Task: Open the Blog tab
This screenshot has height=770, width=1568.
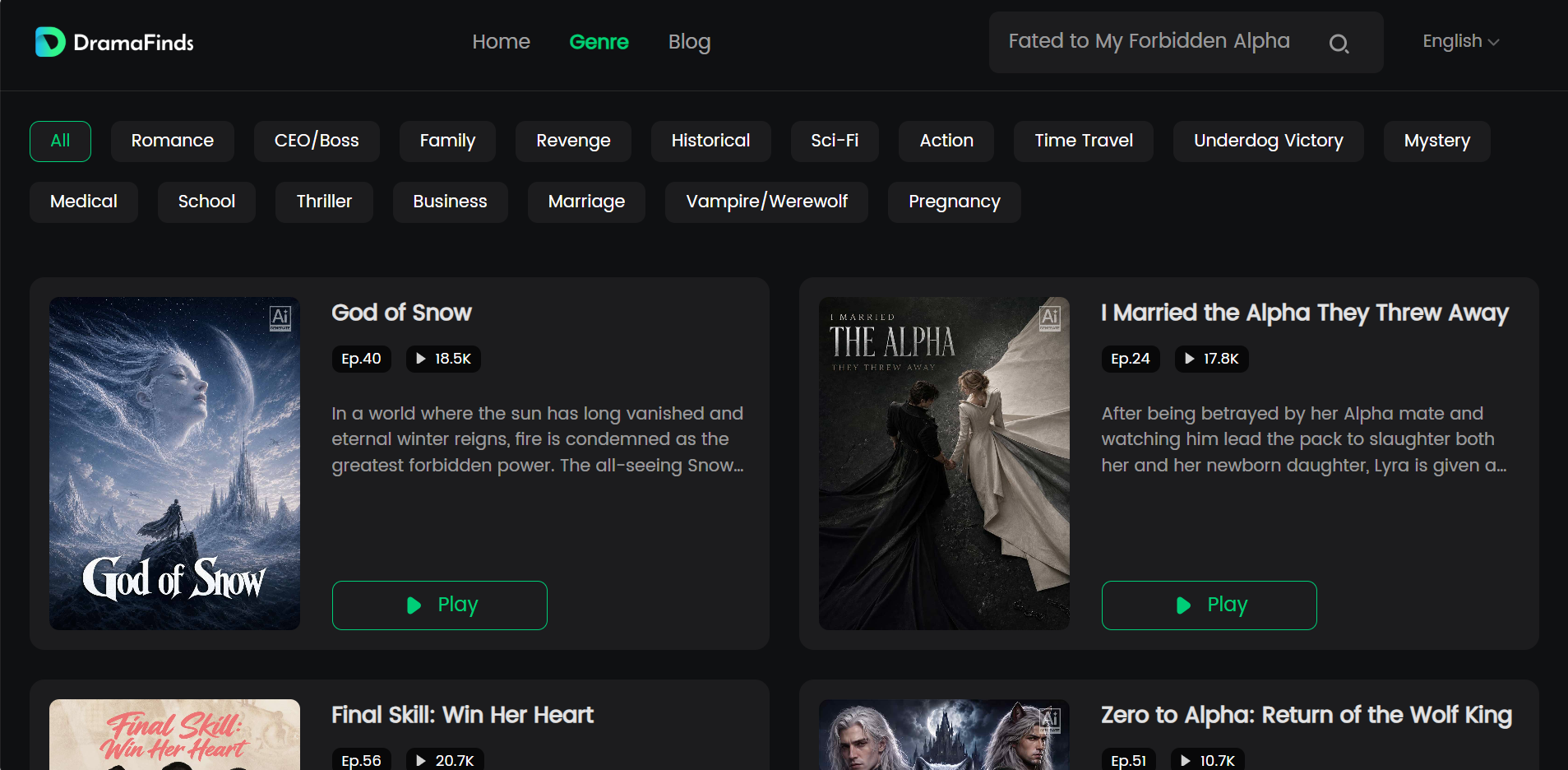Action: tap(689, 42)
